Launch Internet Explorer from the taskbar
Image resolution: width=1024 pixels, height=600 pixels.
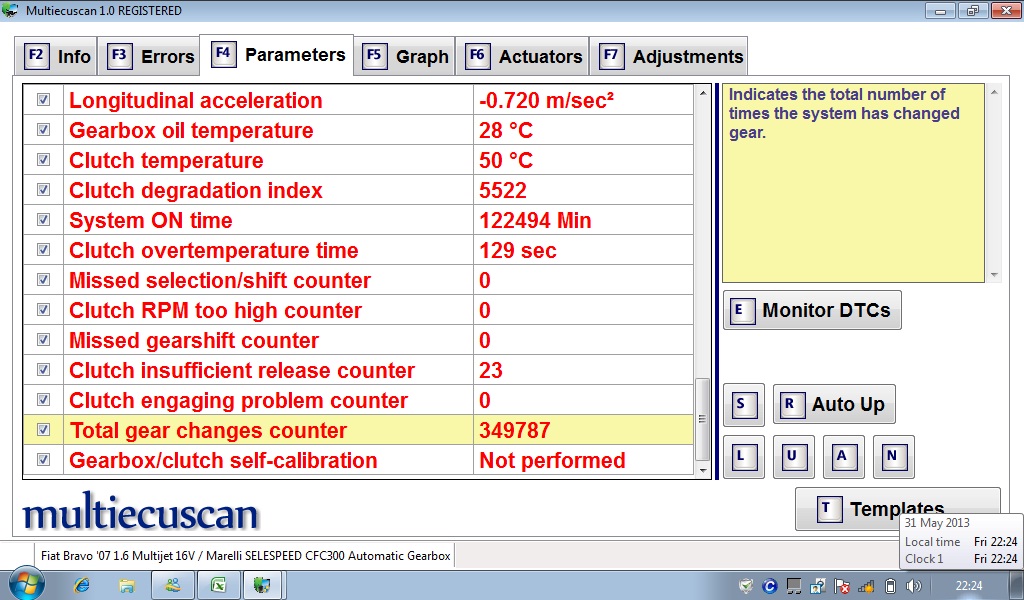82,585
